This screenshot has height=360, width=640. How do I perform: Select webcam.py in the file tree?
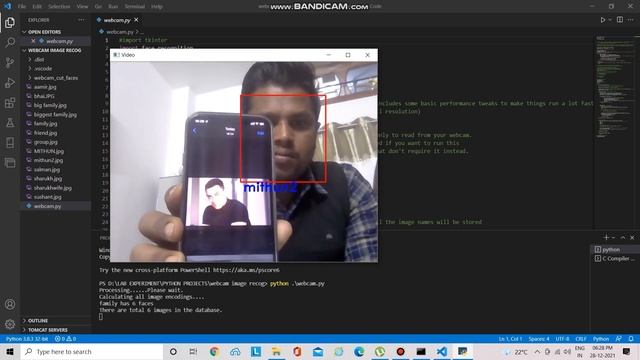[x=47, y=206]
